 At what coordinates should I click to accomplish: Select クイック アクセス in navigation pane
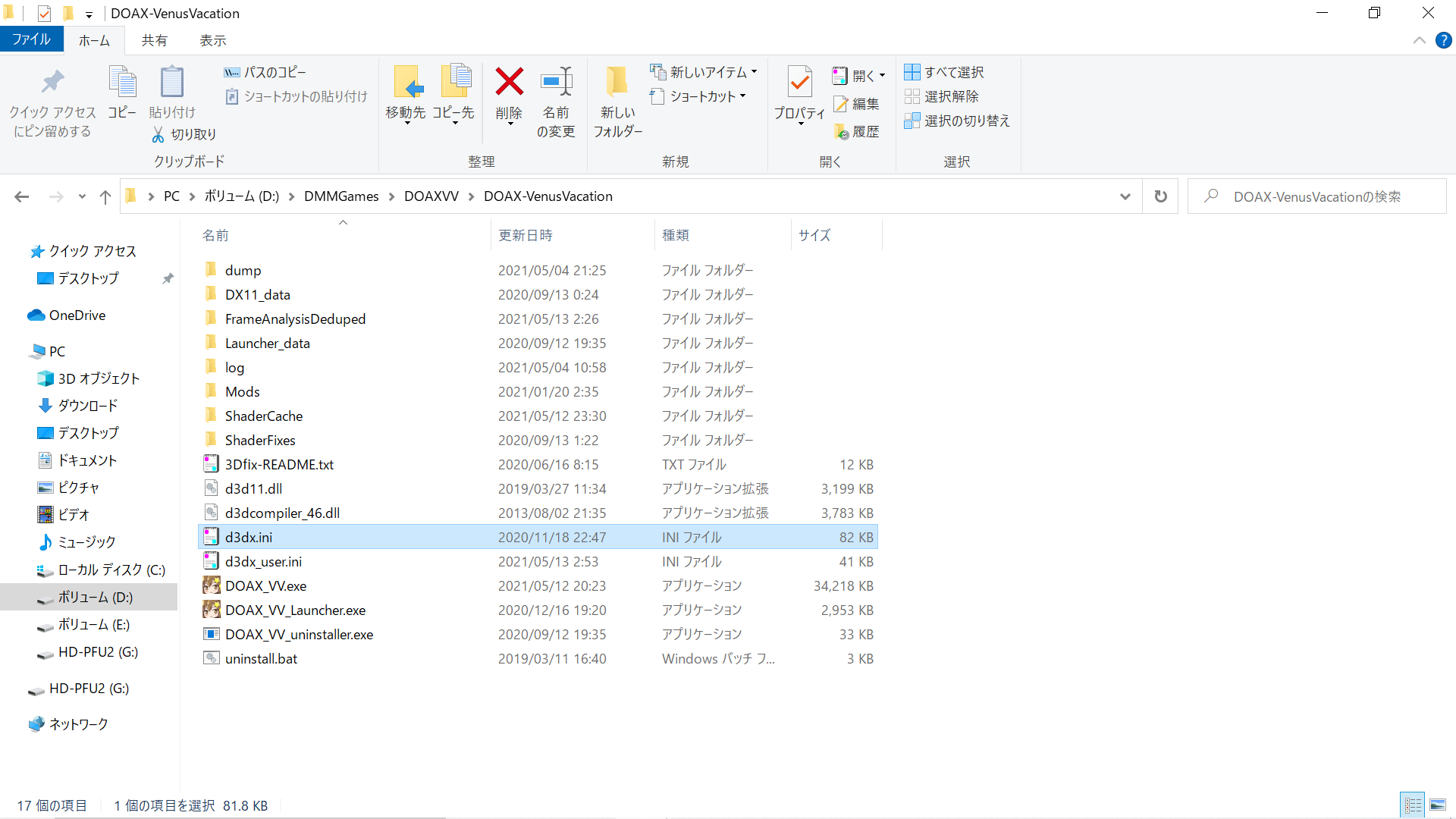tap(83, 251)
